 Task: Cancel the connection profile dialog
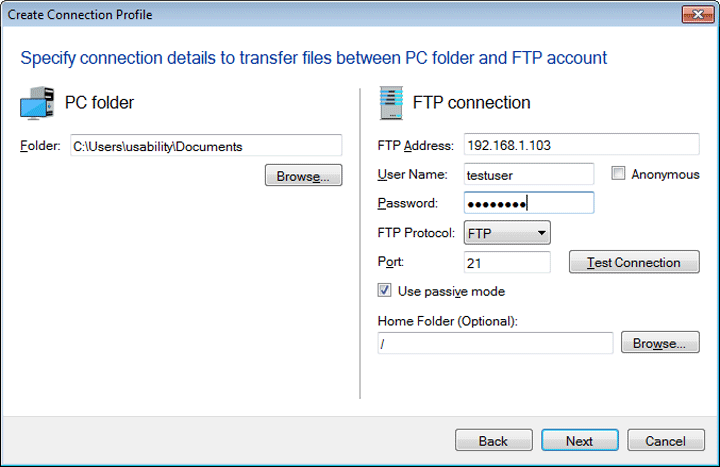coord(665,440)
